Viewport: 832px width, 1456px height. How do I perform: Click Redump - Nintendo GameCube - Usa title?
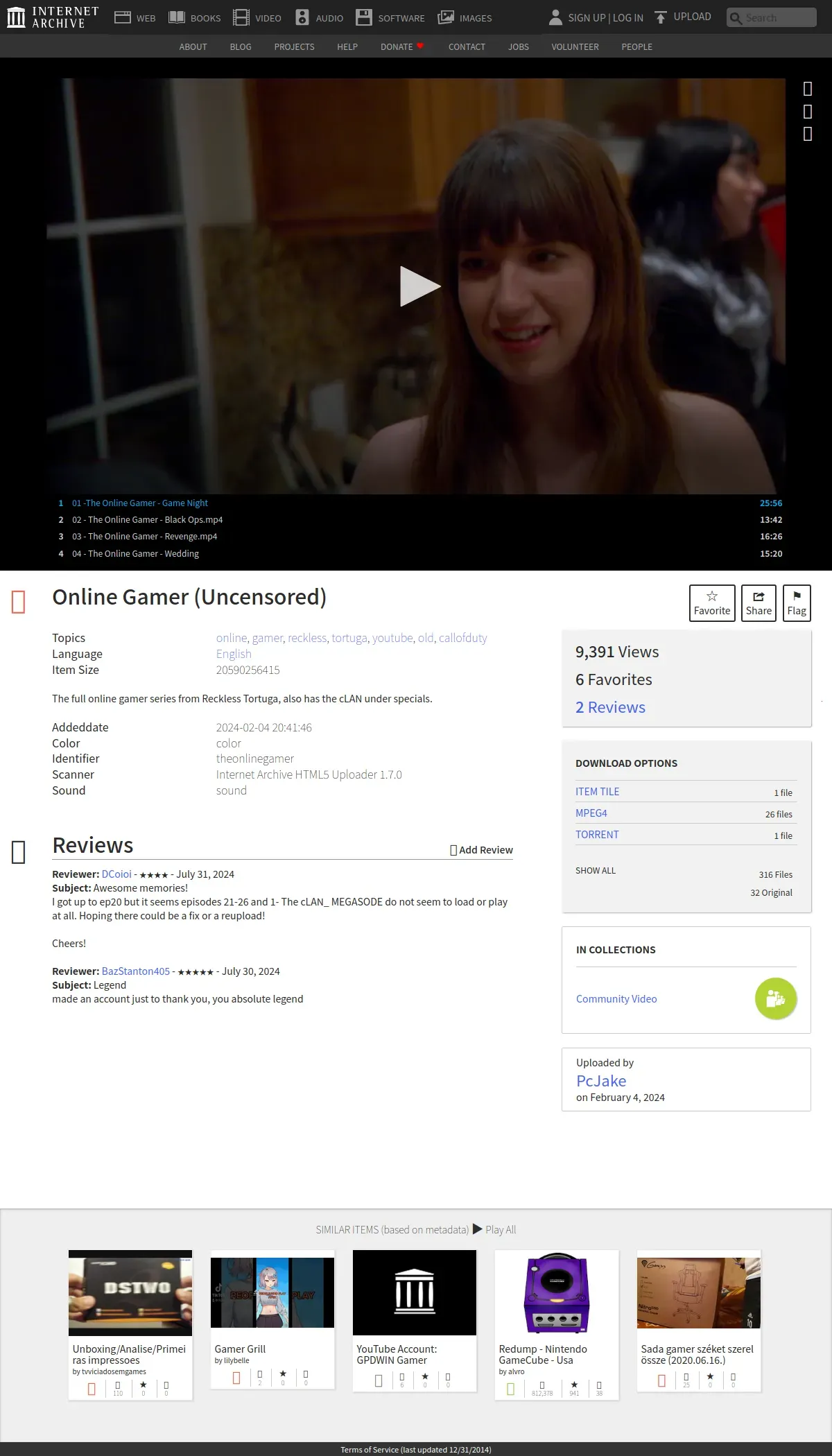click(543, 1355)
